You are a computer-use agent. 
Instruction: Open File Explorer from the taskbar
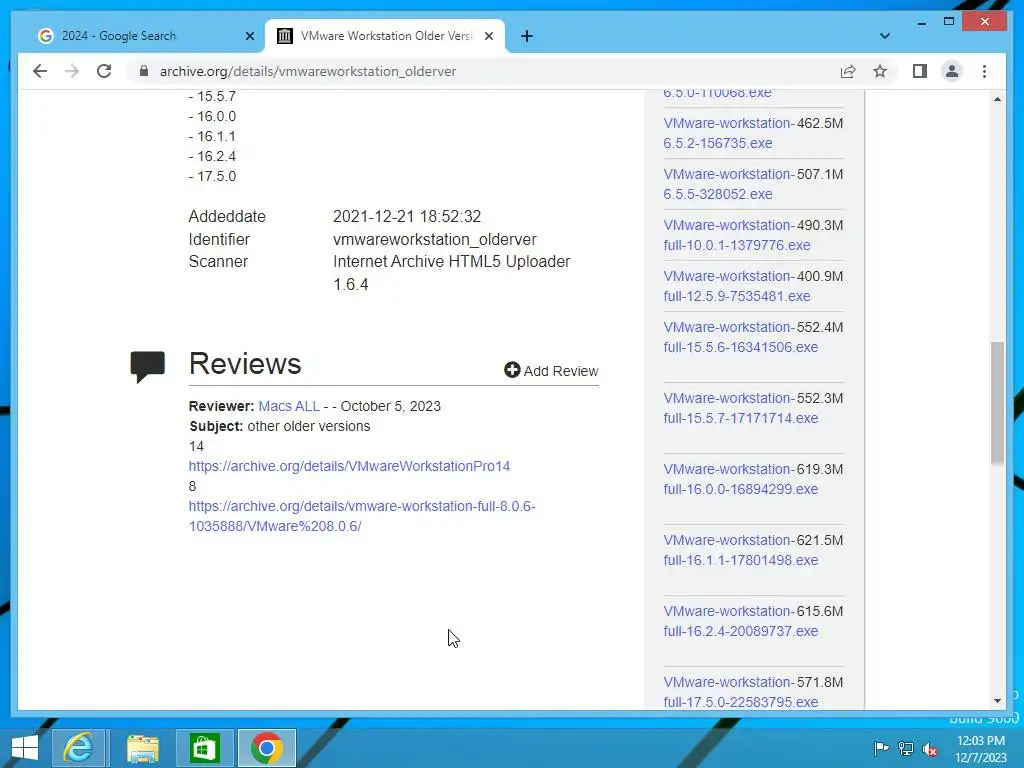pyautogui.click(x=142, y=748)
